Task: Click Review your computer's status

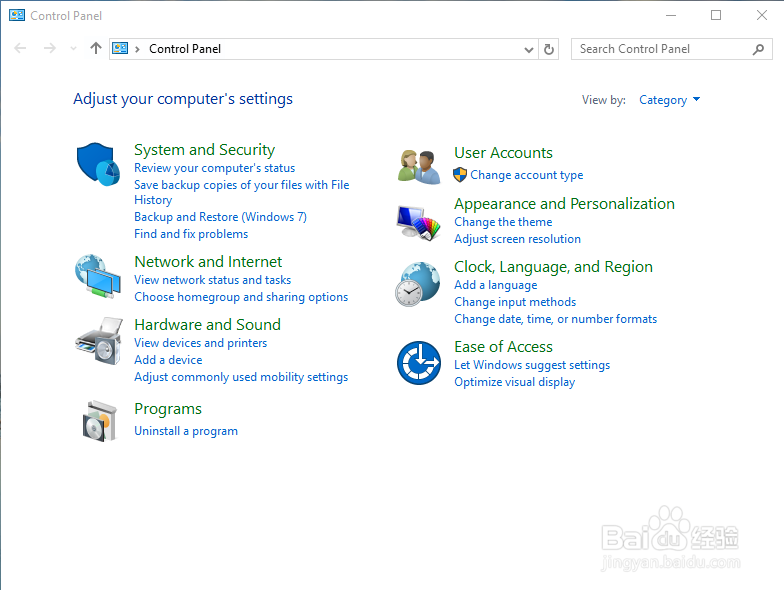Action: coord(214,168)
